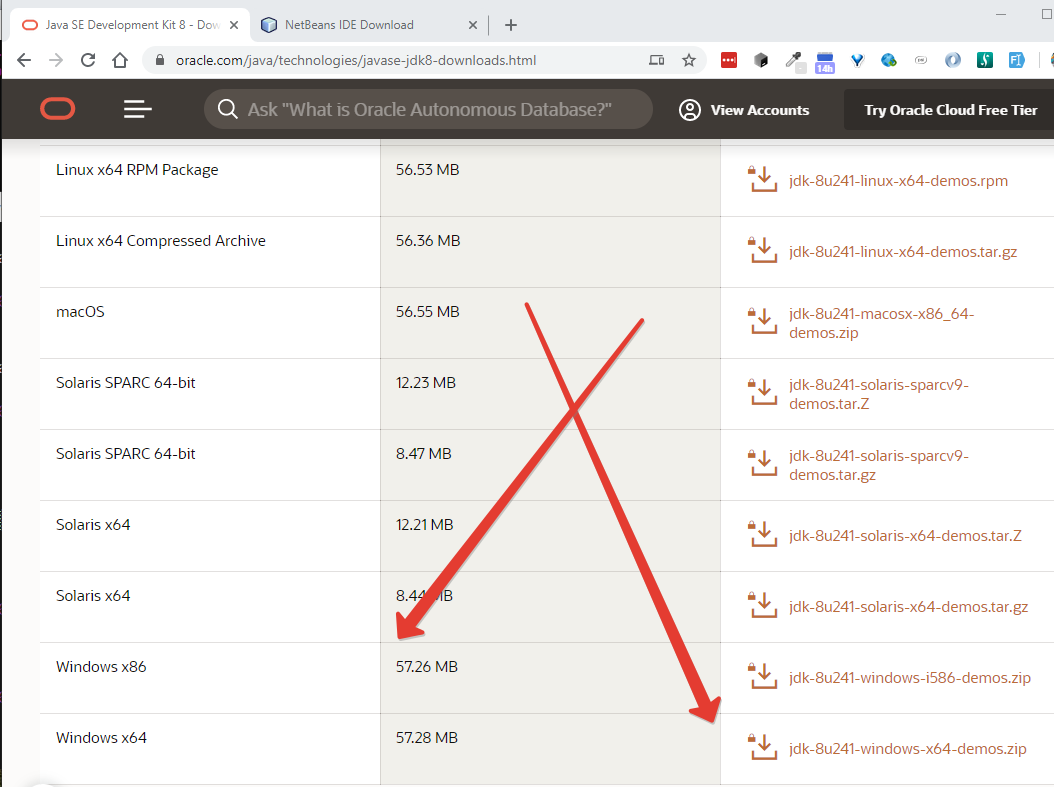Click the device/cast icon in address bar
Image resolution: width=1054 pixels, height=787 pixels.
[656, 60]
